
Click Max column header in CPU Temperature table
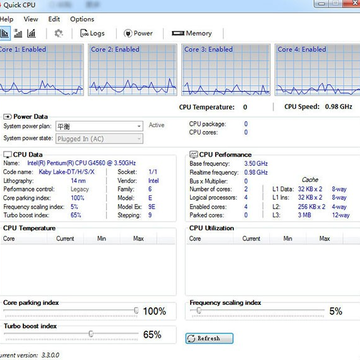[x=138, y=239]
